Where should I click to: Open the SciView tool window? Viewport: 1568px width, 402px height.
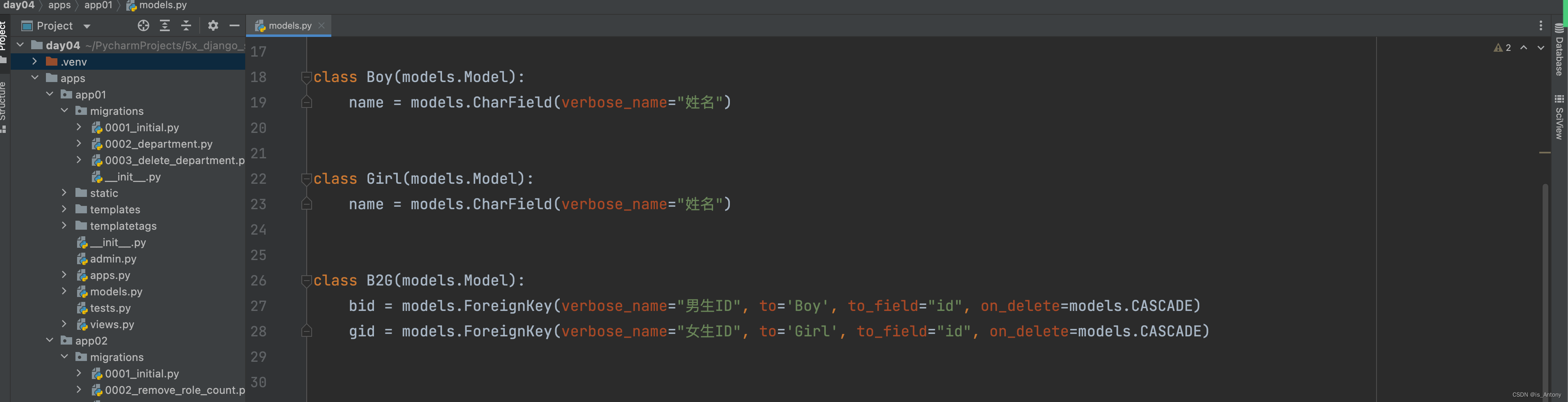pyautogui.click(x=1559, y=118)
